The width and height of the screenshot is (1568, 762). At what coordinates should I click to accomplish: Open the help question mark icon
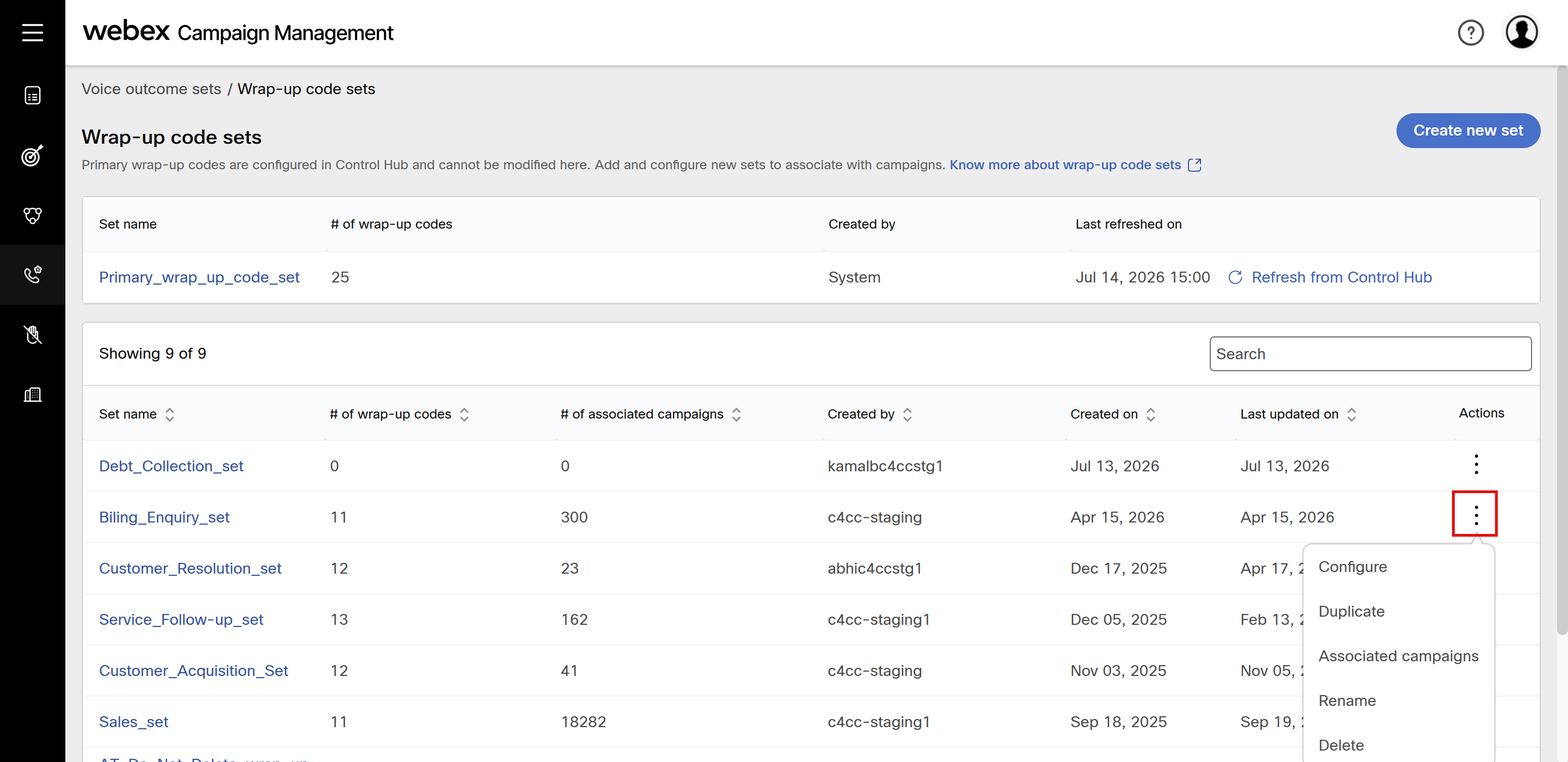point(1471,32)
